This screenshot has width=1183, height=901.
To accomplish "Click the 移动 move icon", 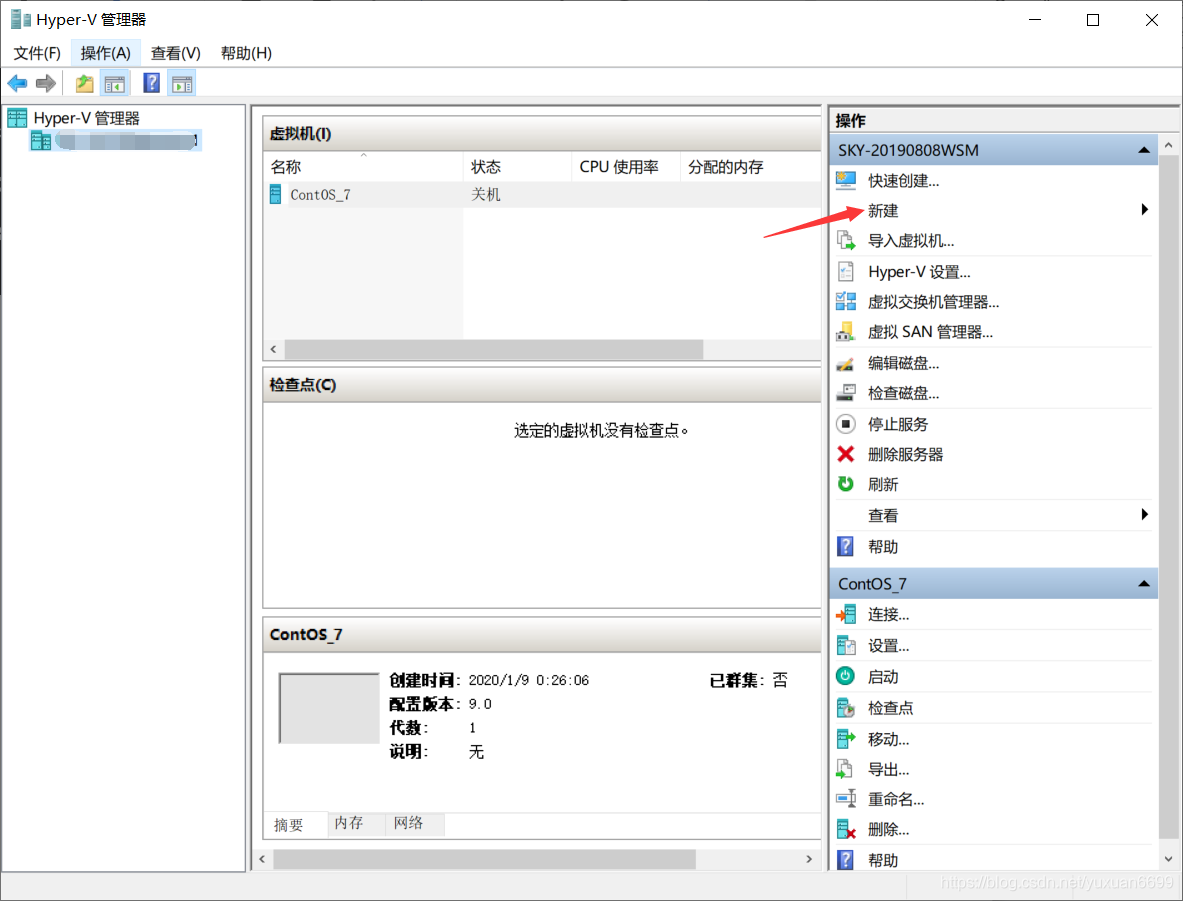I will point(846,739).
